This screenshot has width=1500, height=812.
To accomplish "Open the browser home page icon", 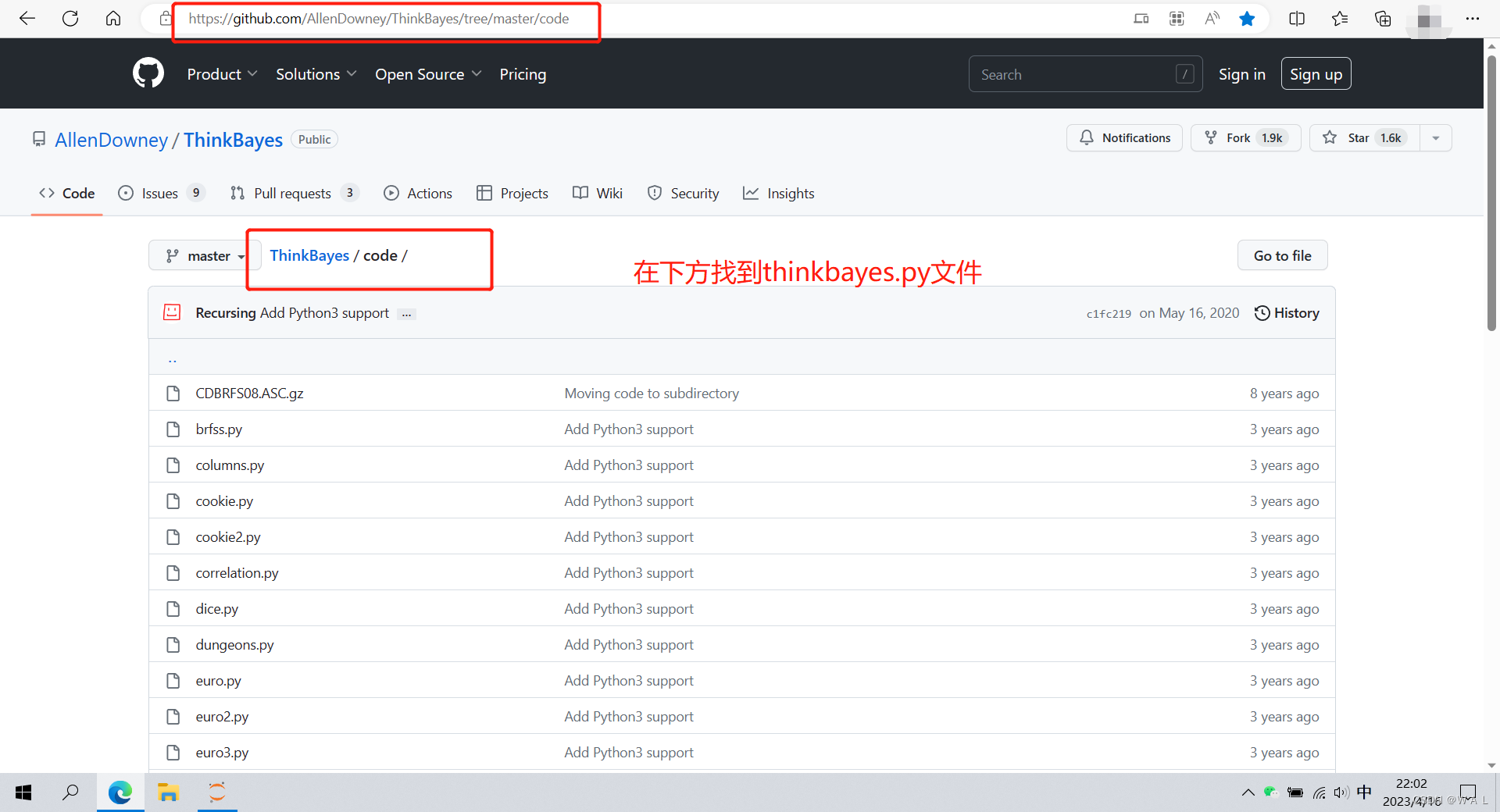I will [113, 19].
